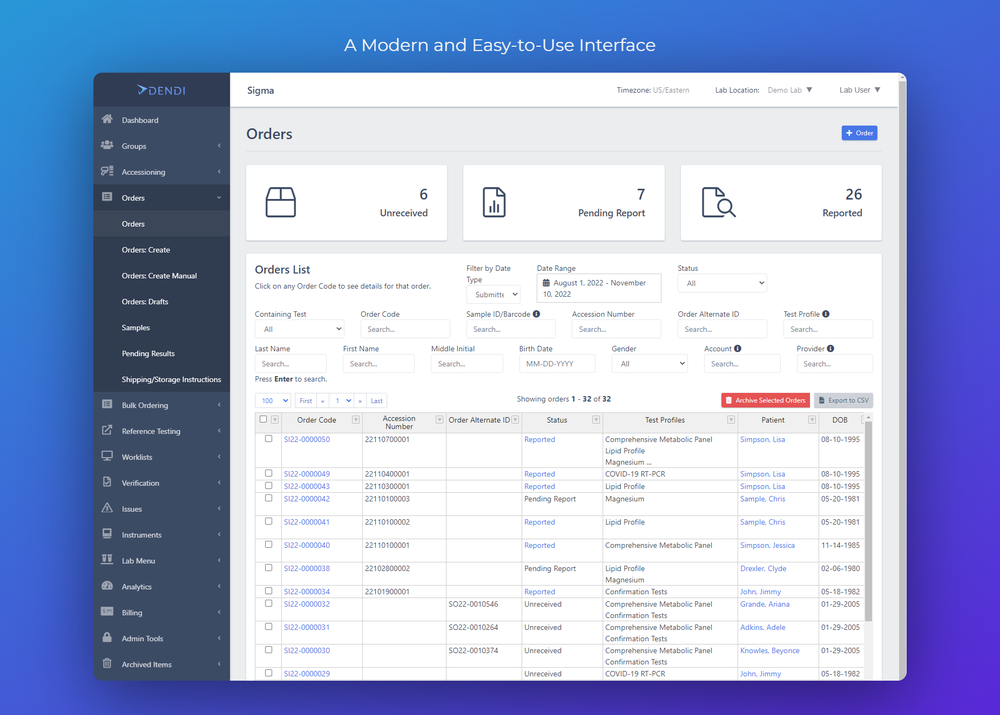Click the Dashboard home icon
Image resolution: width=1000 pixels, height=715 pixels.
coord(107,119)
